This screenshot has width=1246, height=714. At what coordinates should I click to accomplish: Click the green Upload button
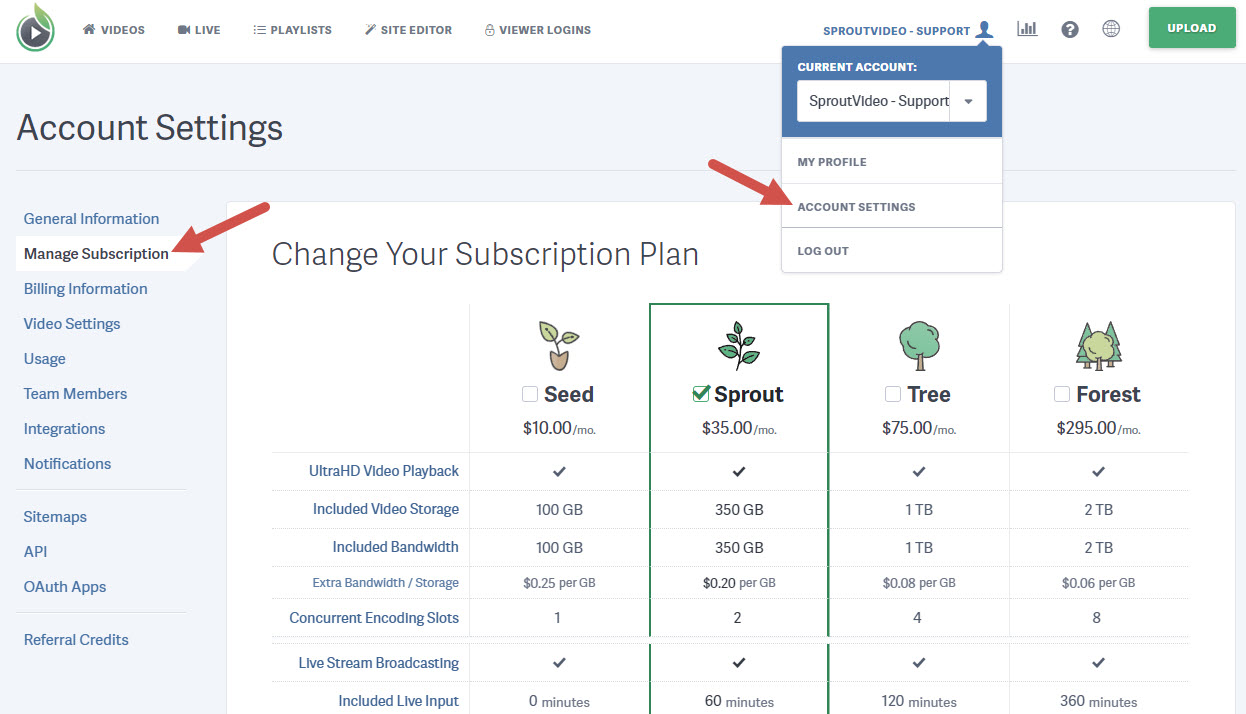coord(1191,27)
